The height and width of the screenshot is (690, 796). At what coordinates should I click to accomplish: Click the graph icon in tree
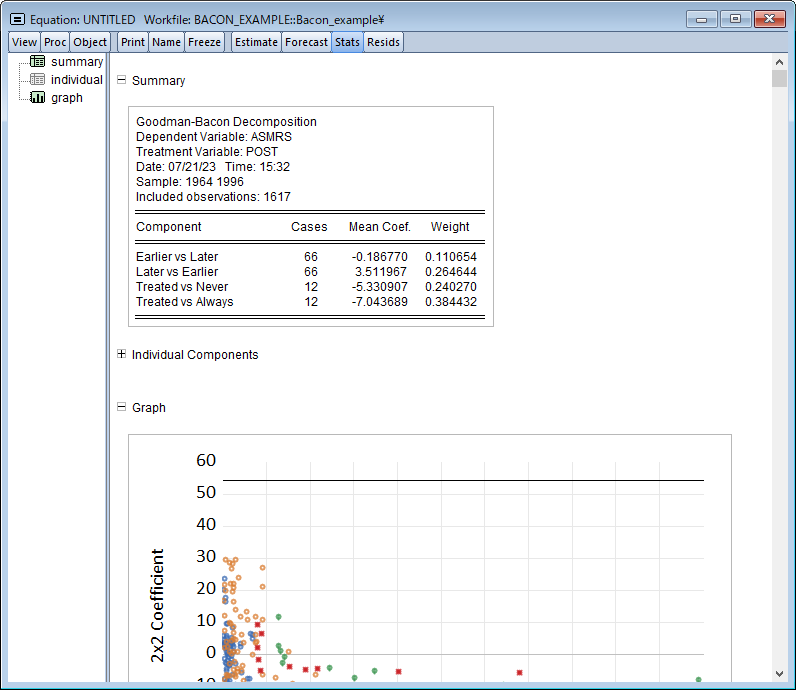37,97
